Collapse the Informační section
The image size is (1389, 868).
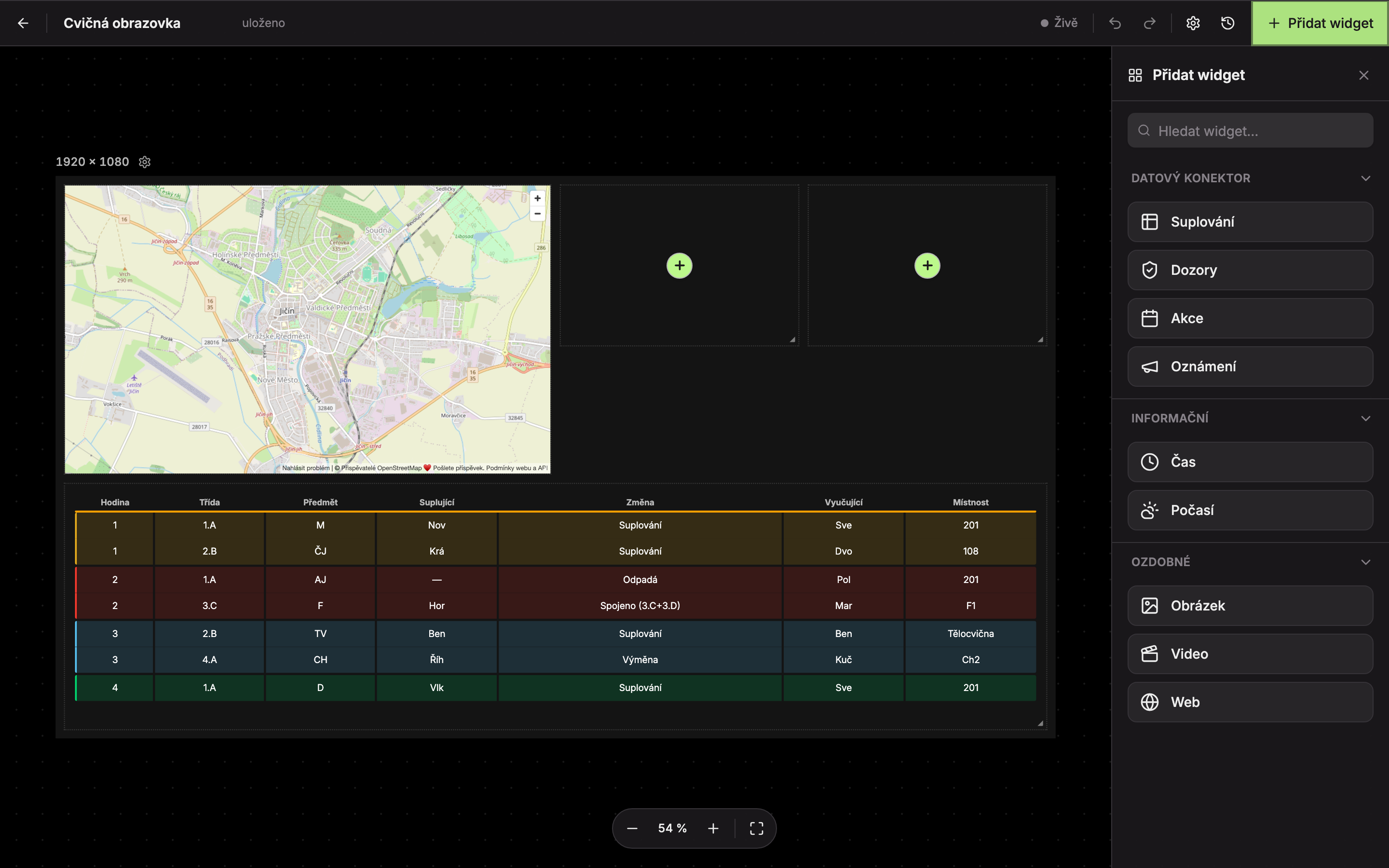[x=1250, y=418]
